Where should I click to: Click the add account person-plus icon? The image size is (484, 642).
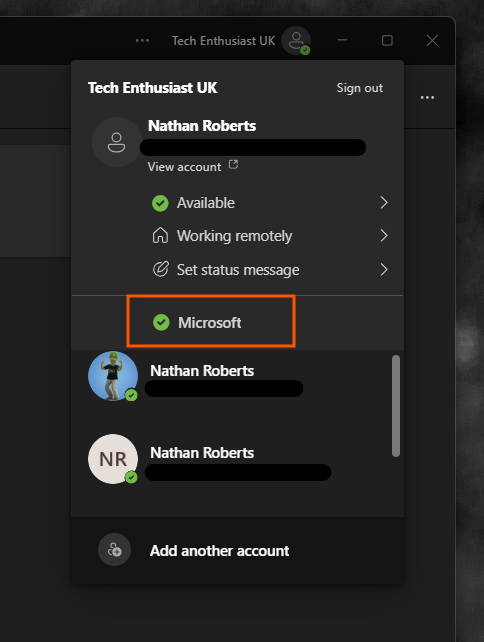click(115, 550)
